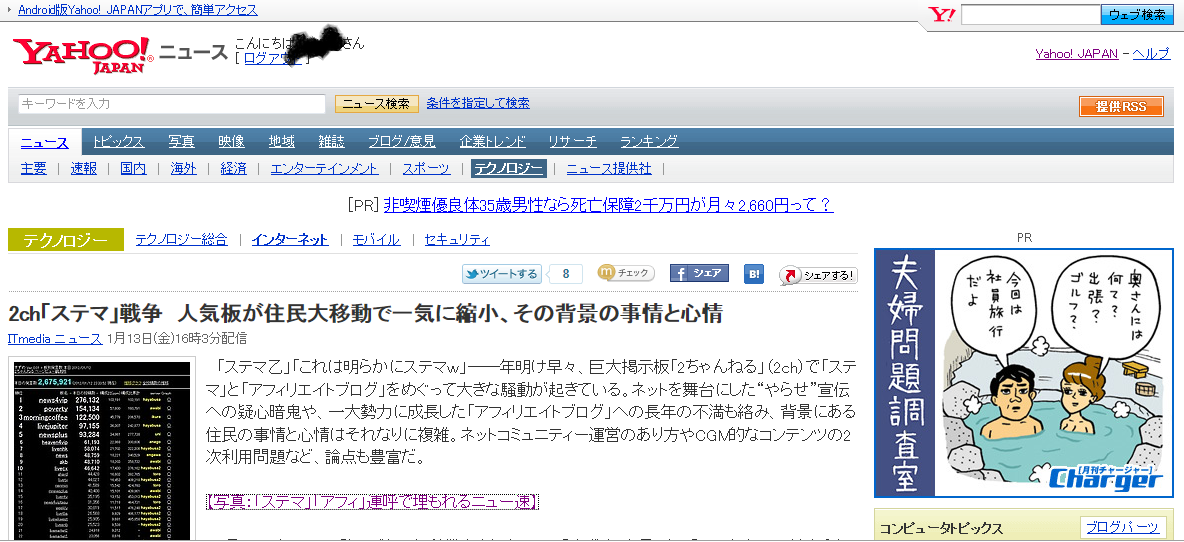Click the mixi チェック button
This screenshot has width=1184, height=542.
(x=626, y=273)
